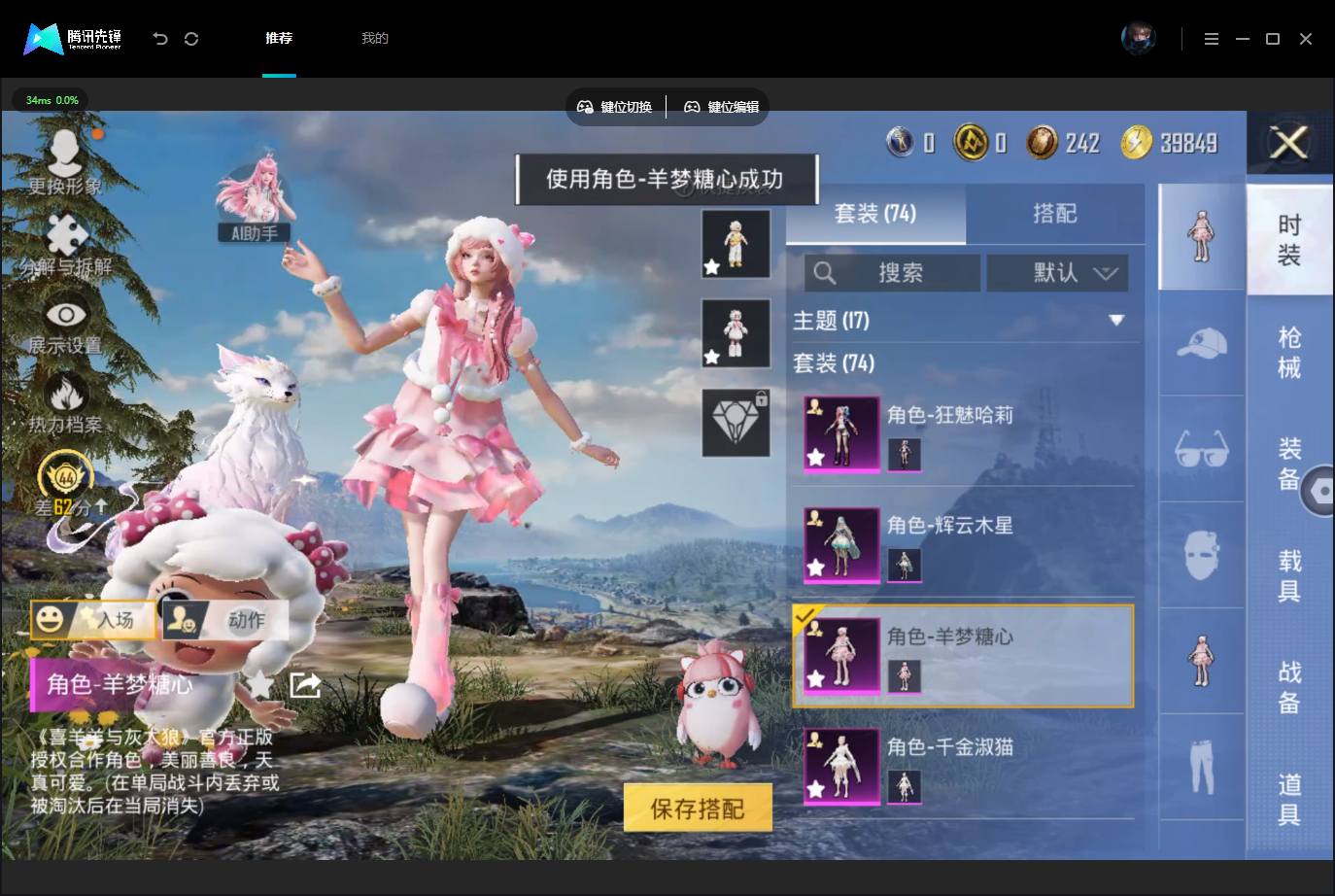
Task: Select the 角色-千金淑猫 outfit thumbnail
Action: [841, 766]
